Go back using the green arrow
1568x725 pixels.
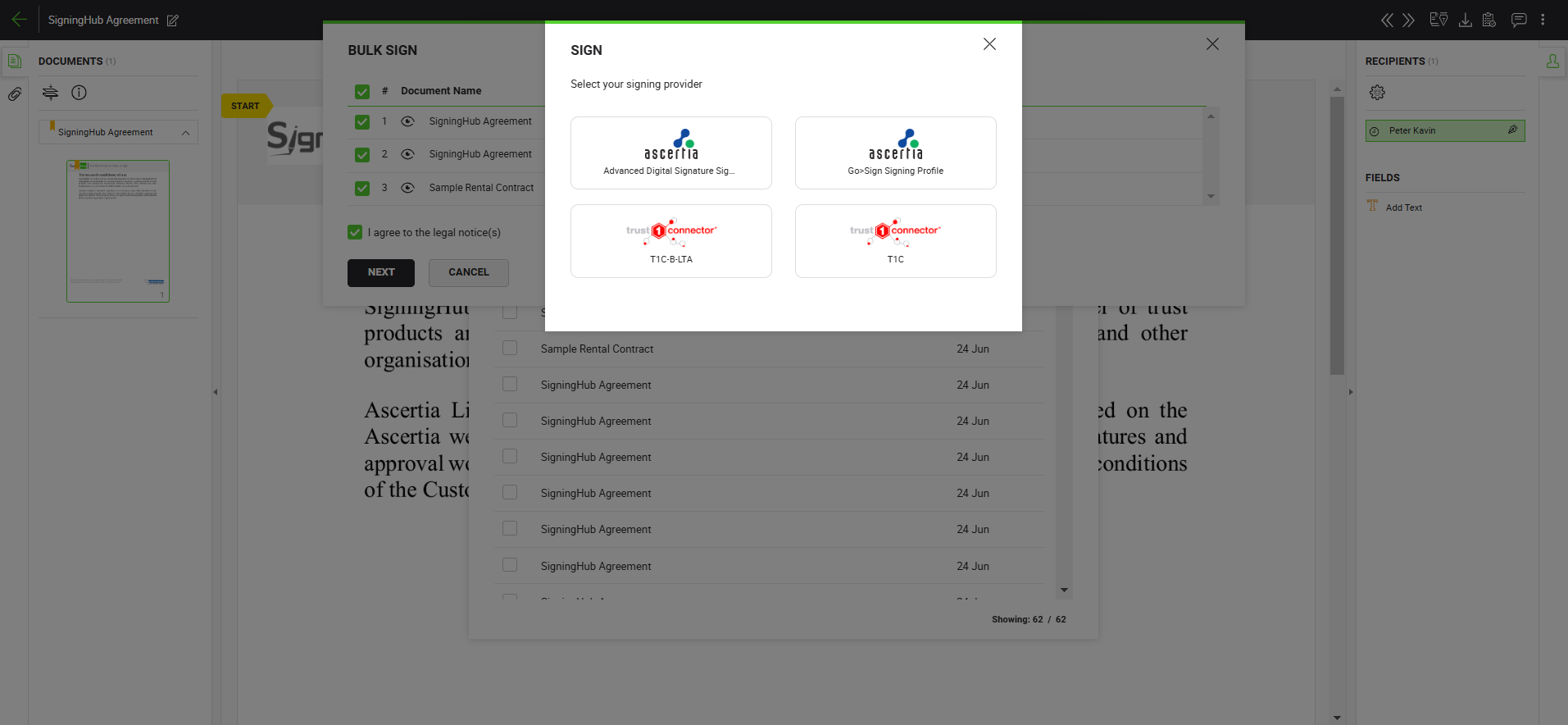[20, 20]
